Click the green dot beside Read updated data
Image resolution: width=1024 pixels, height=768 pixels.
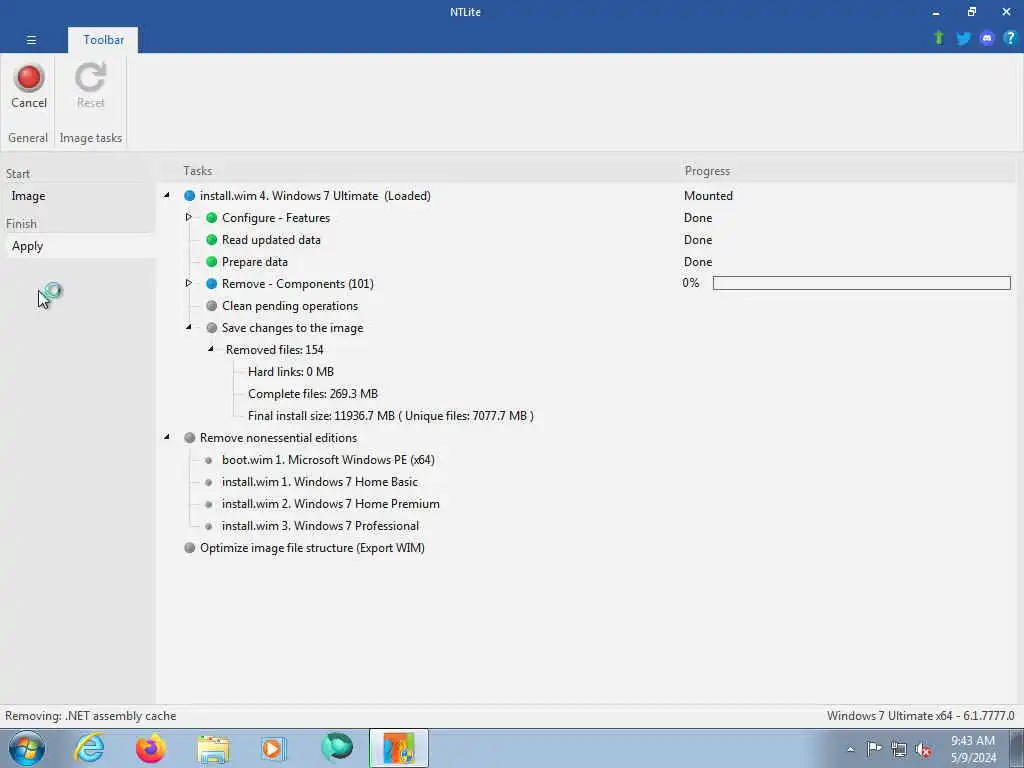click(212, 240)
